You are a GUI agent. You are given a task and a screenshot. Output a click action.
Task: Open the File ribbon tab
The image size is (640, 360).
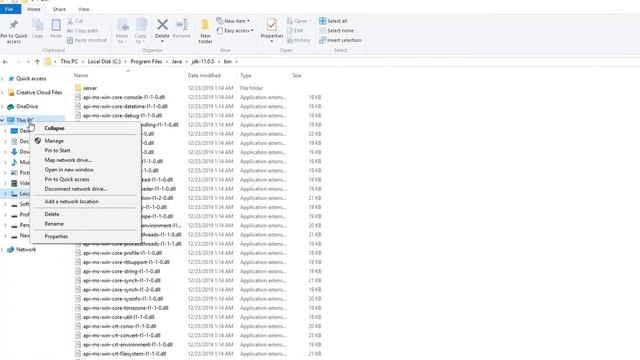coord(10,9)
